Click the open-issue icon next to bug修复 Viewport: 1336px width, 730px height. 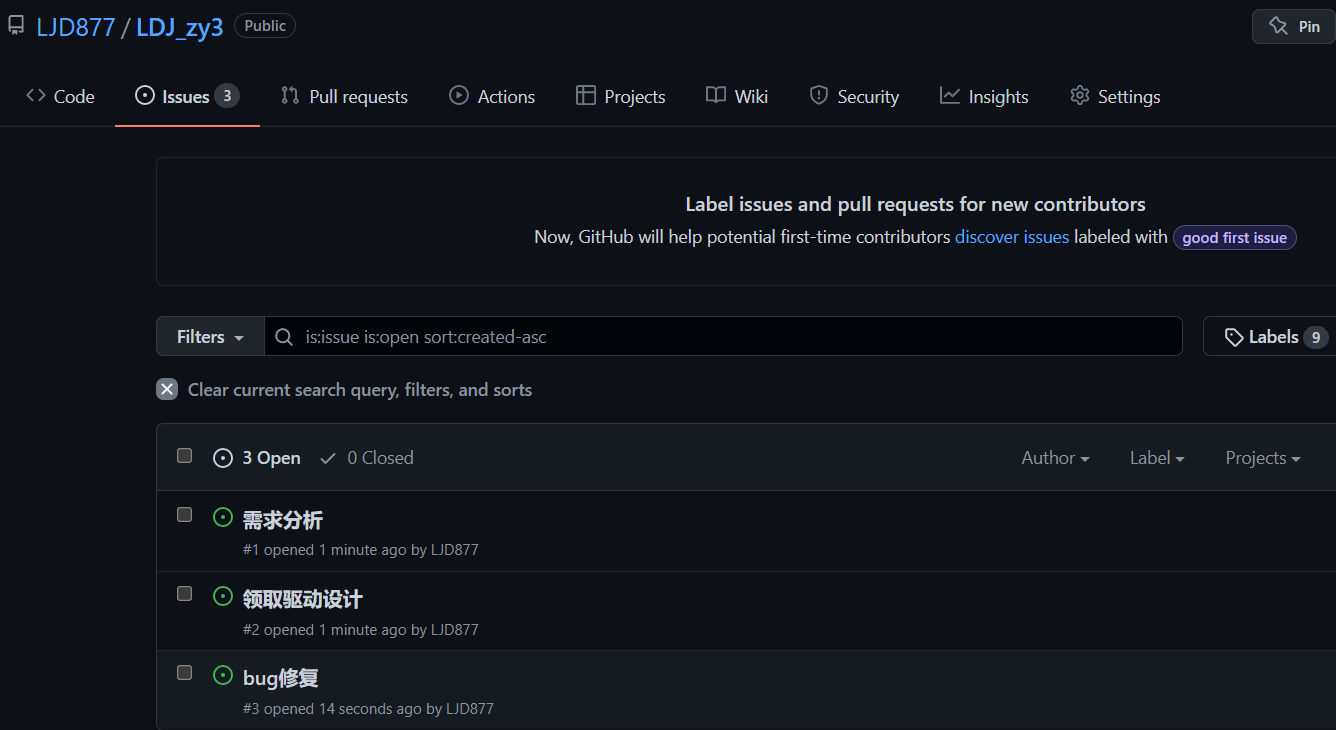223,675
